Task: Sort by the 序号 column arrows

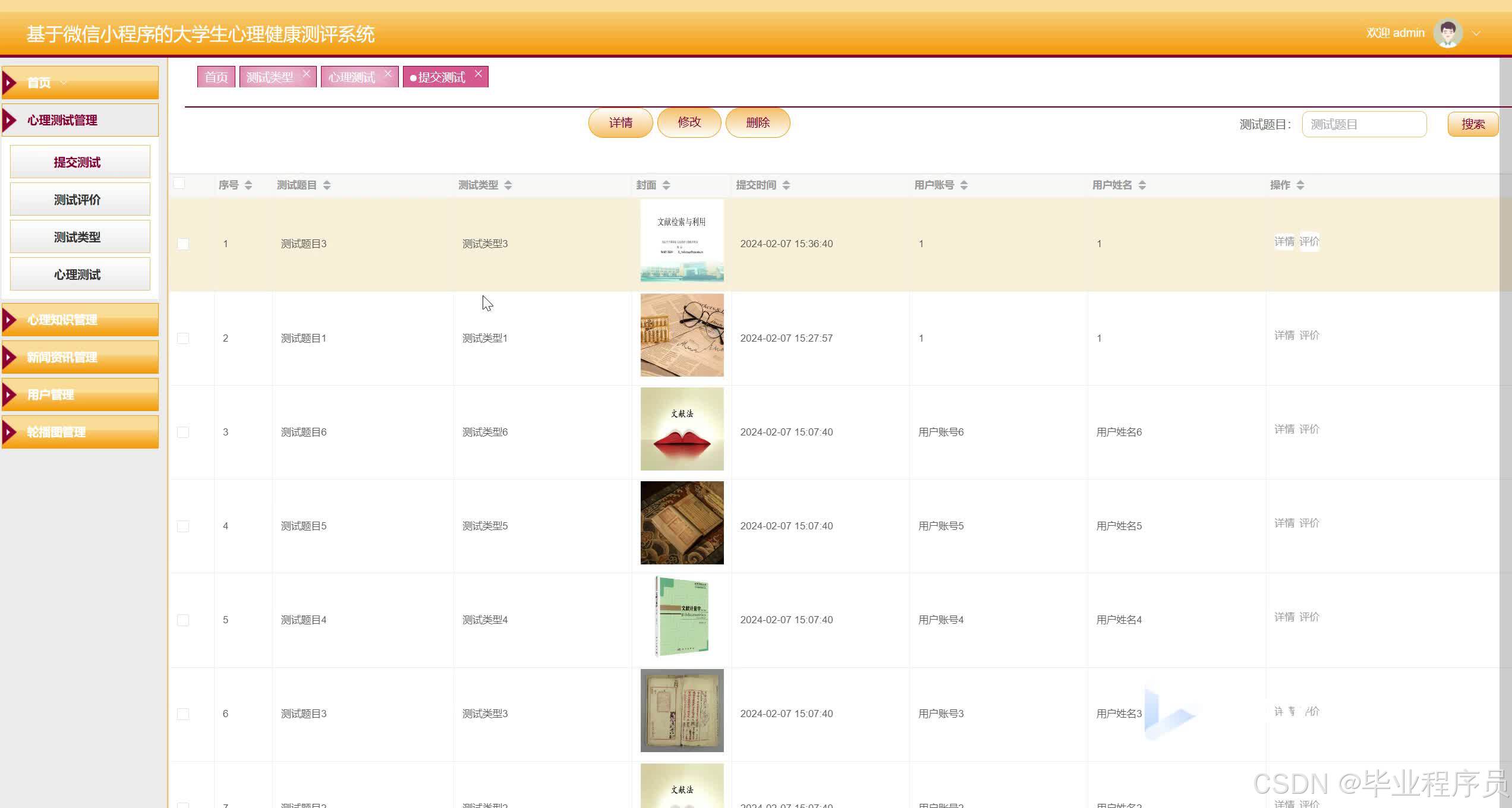Action: coord(248,185)
